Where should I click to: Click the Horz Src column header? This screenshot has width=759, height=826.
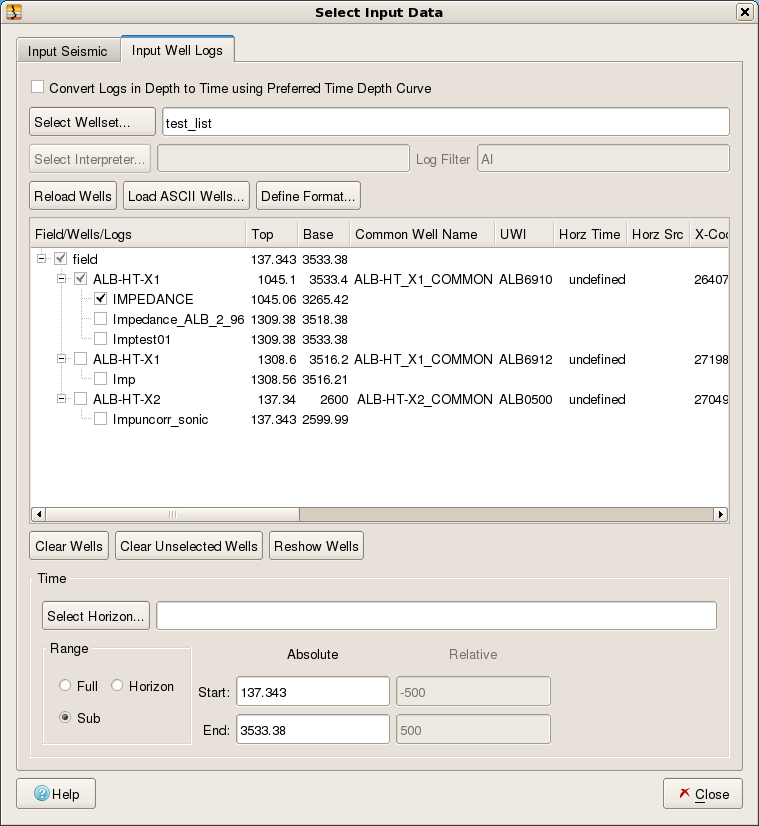(x=658, y=234)
